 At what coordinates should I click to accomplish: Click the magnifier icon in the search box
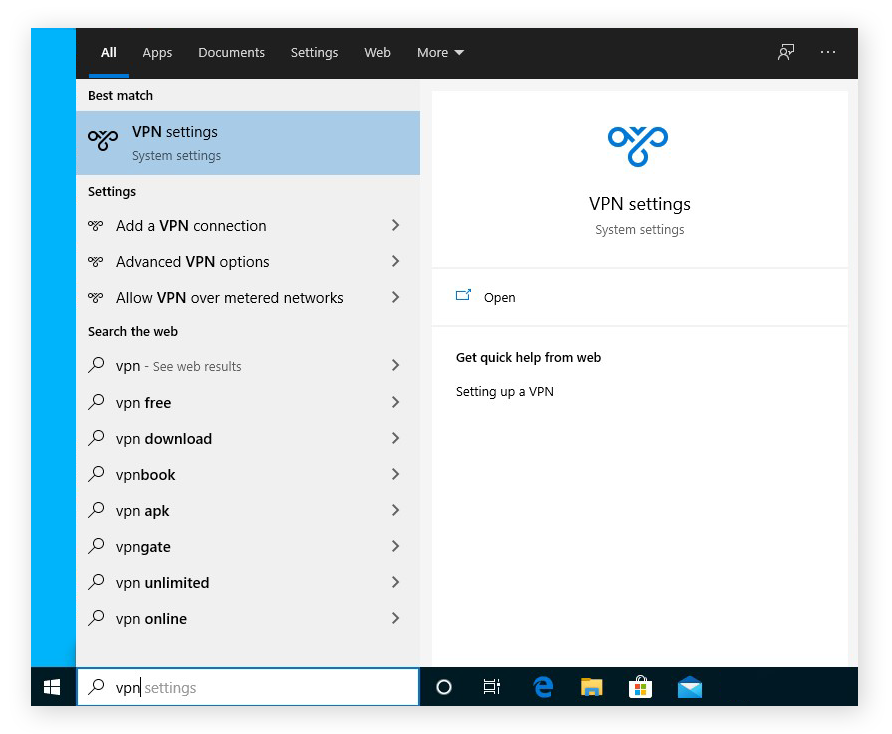tap(97, 687)
